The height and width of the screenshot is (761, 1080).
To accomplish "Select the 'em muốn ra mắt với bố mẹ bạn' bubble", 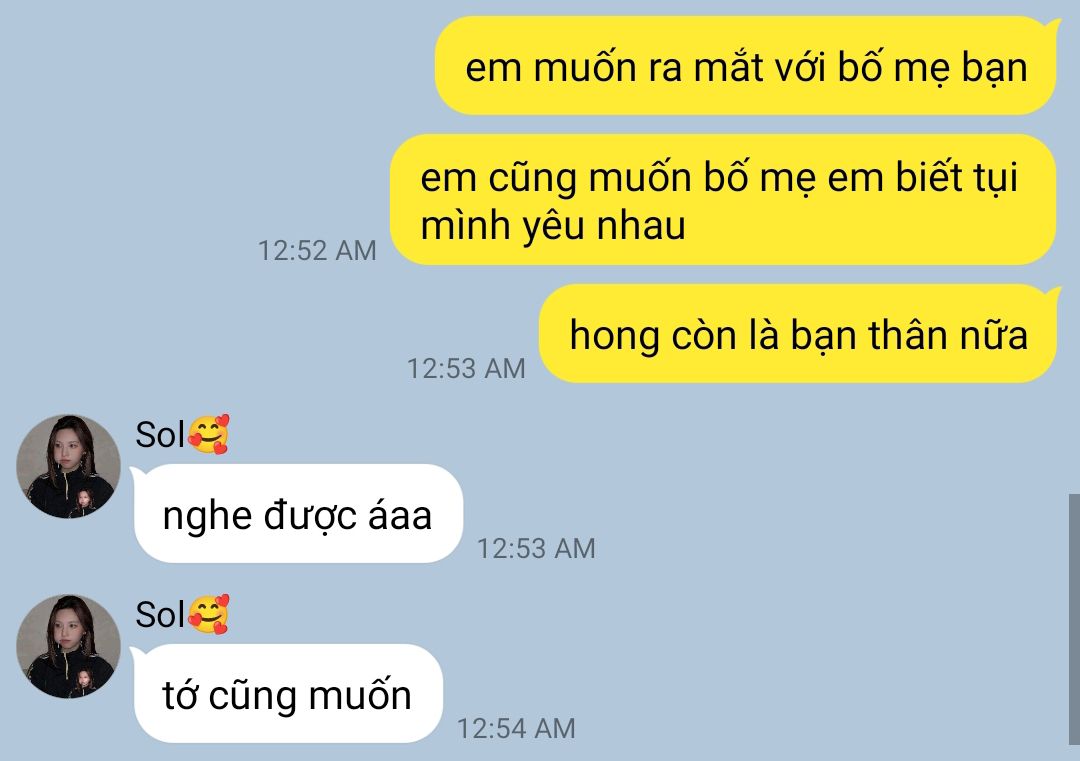I will (745, 66).
